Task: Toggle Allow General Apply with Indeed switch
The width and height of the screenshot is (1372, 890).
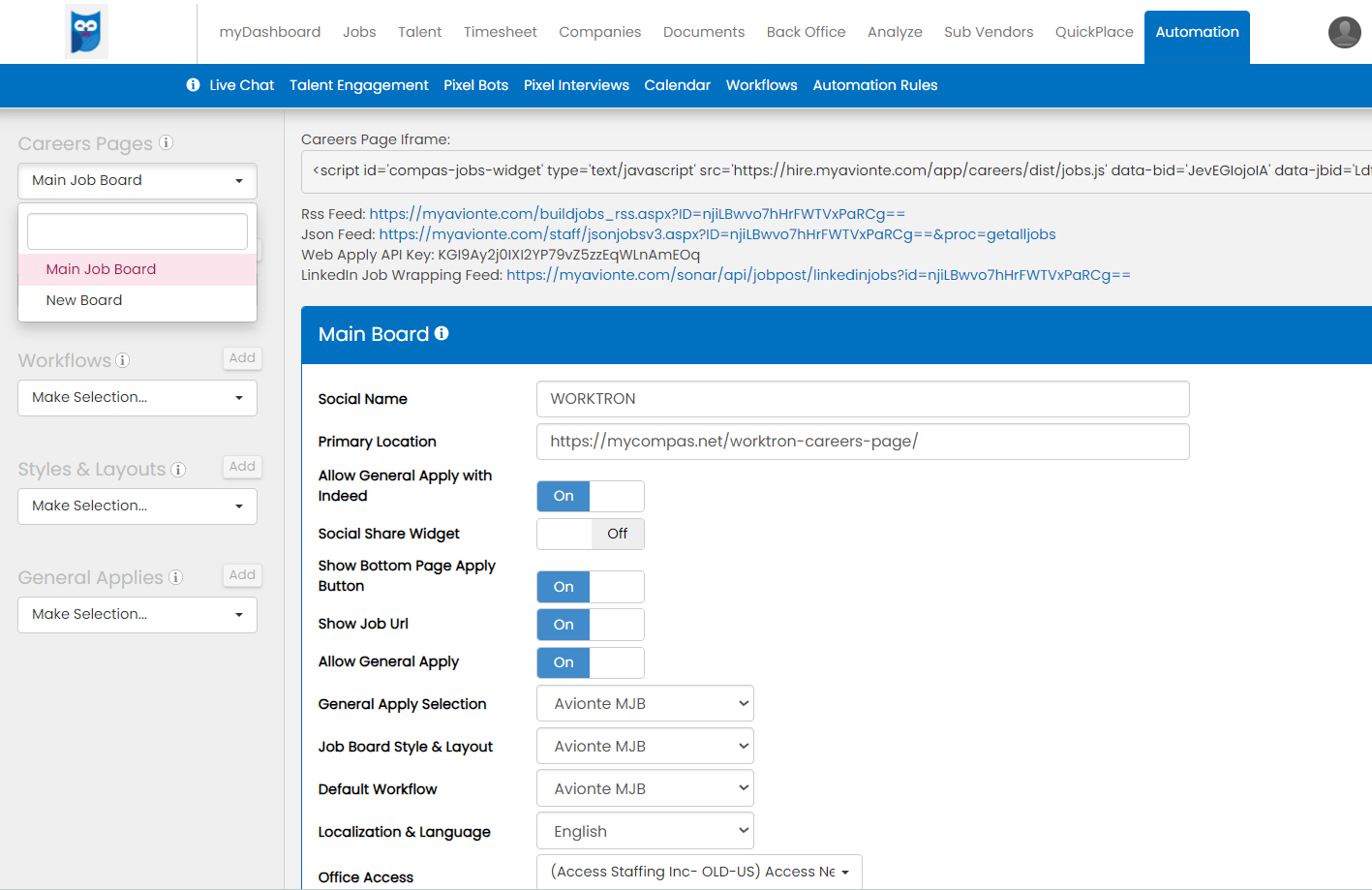Action: click(x=590, y=496)
